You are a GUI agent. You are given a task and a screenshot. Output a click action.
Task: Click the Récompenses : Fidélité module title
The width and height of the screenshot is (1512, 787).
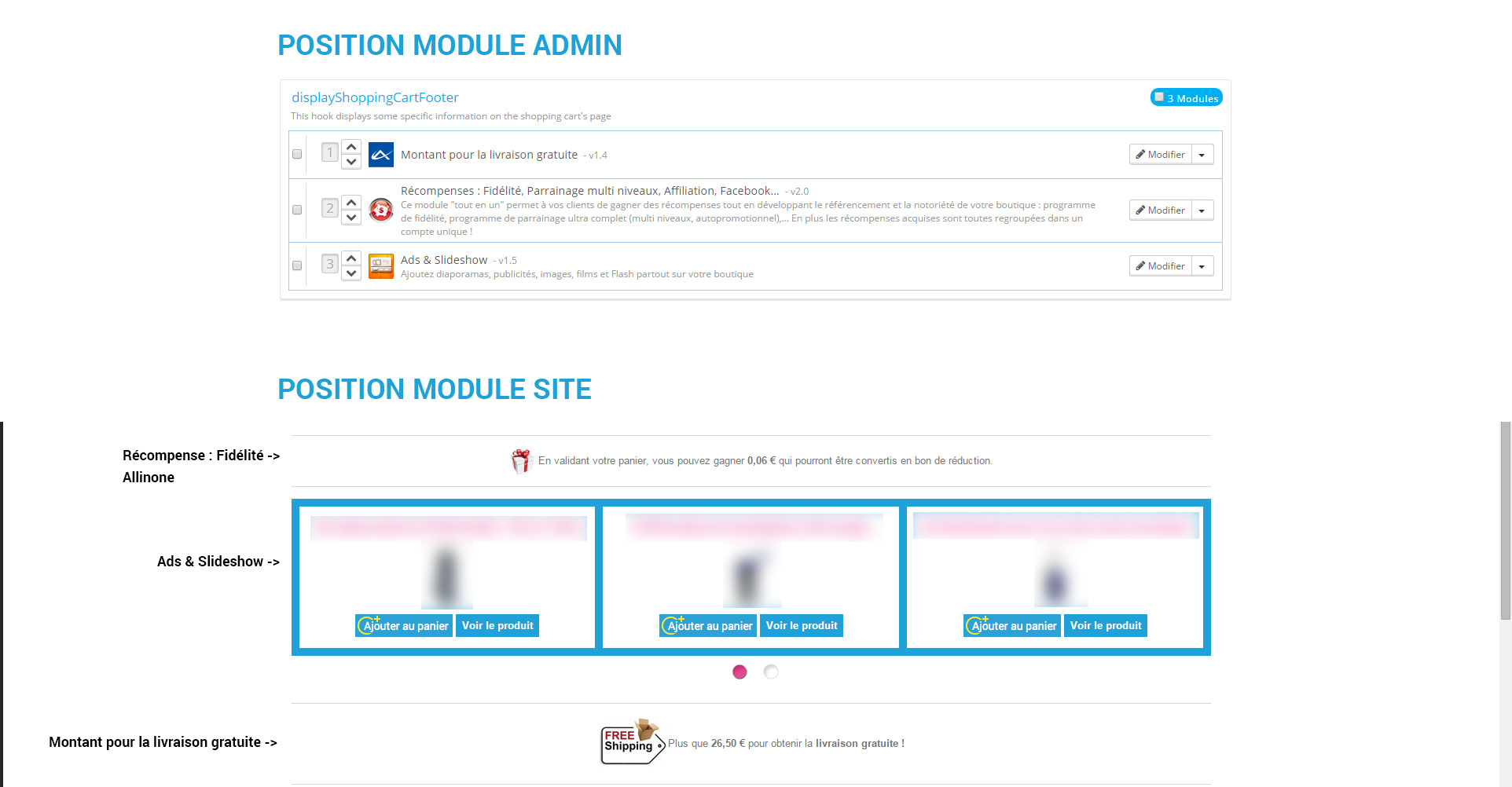click(x=590, y=191)
